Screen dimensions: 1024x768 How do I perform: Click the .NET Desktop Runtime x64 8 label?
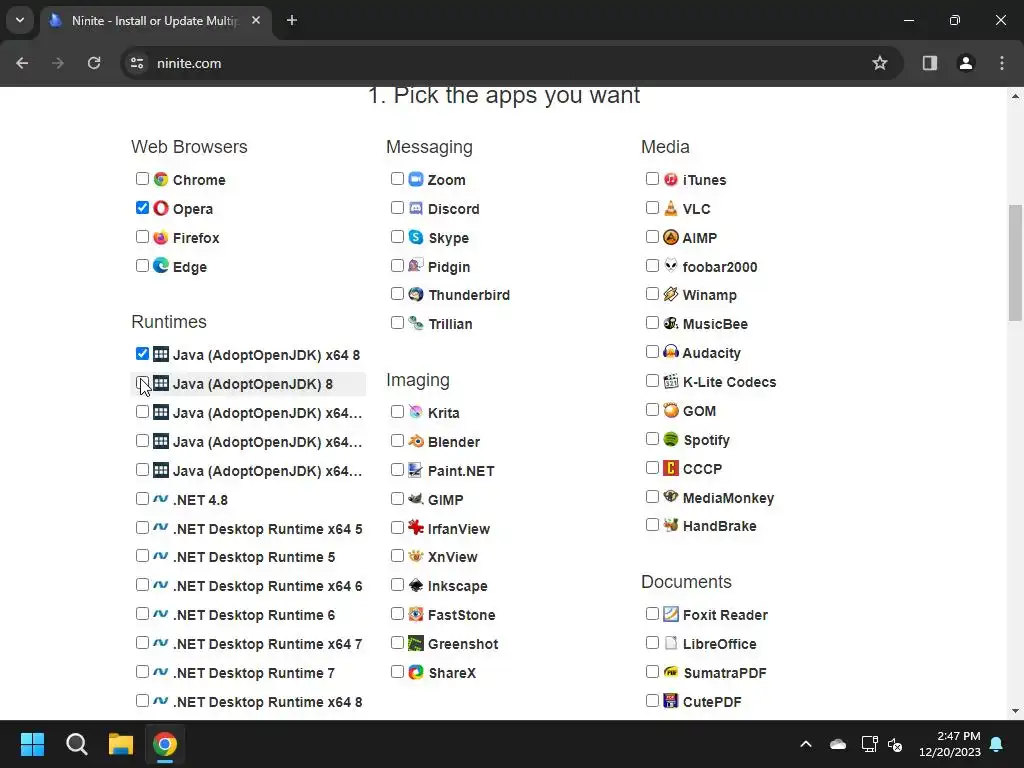click(x=267, y=702)
